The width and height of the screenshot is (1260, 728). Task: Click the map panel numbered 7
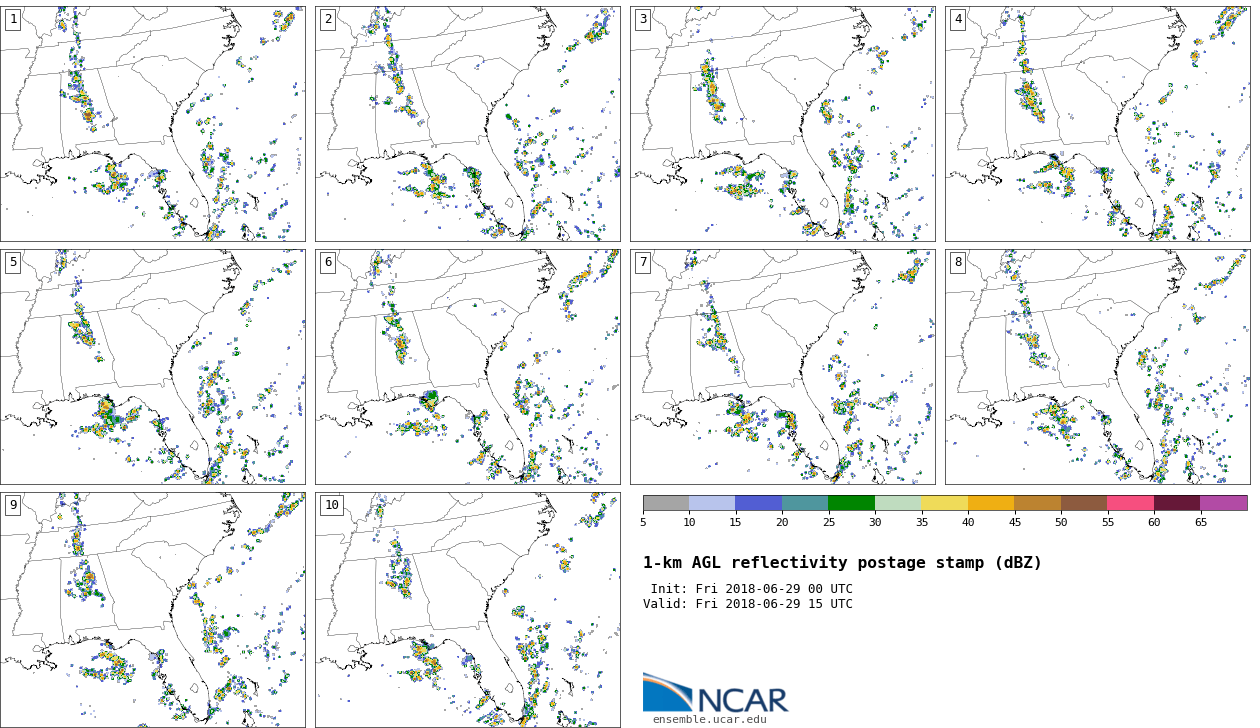(782, 367)
